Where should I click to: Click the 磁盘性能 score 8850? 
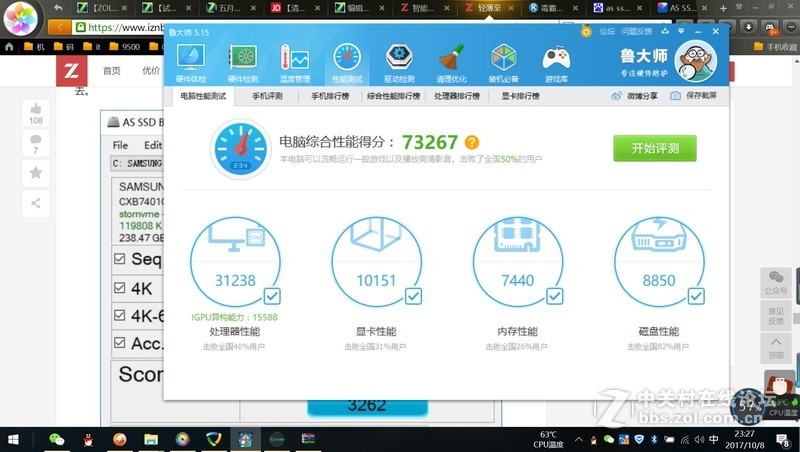pos(659,280)
